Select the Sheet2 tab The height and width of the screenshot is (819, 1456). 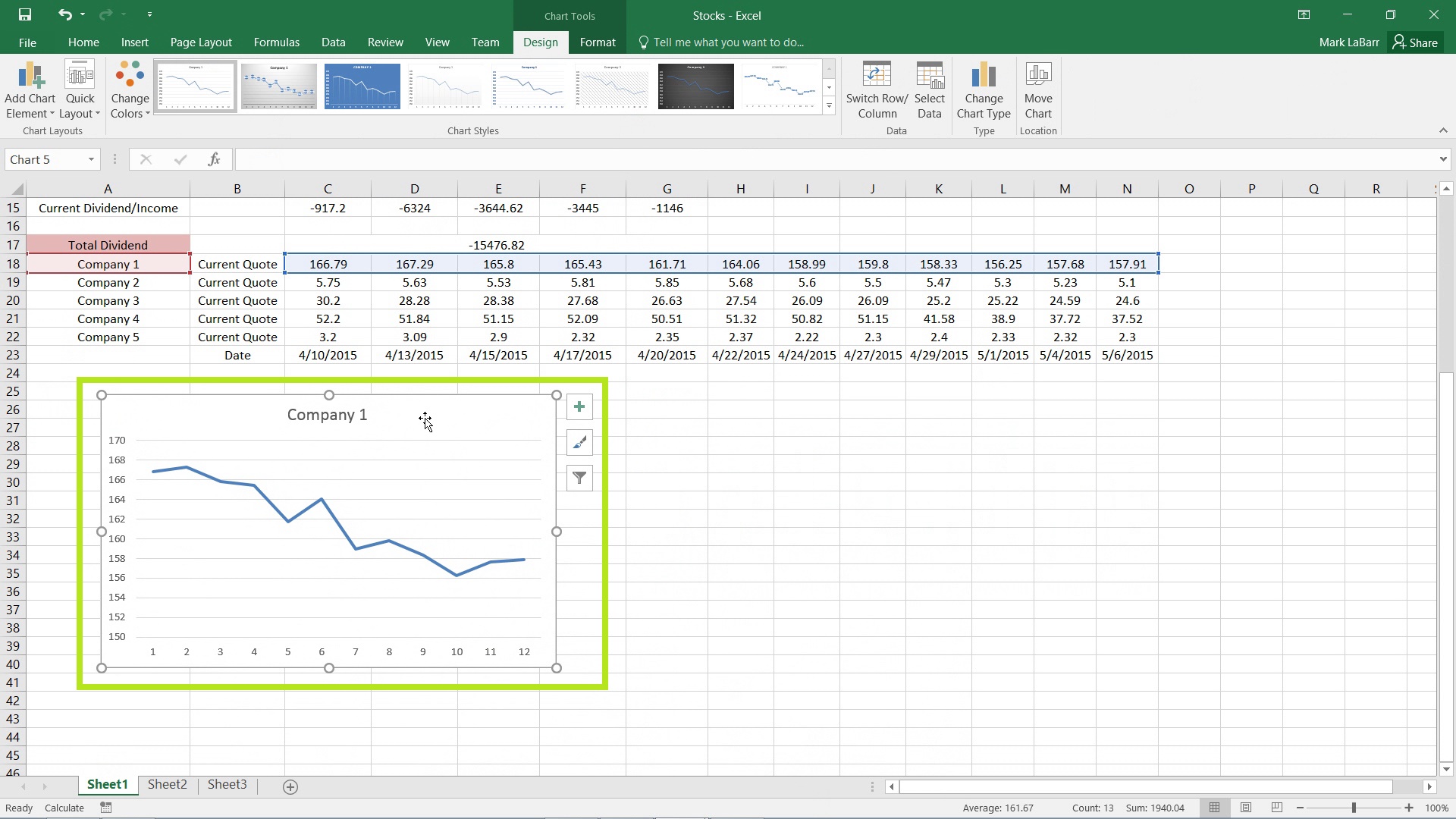click(x=167, y=784)
